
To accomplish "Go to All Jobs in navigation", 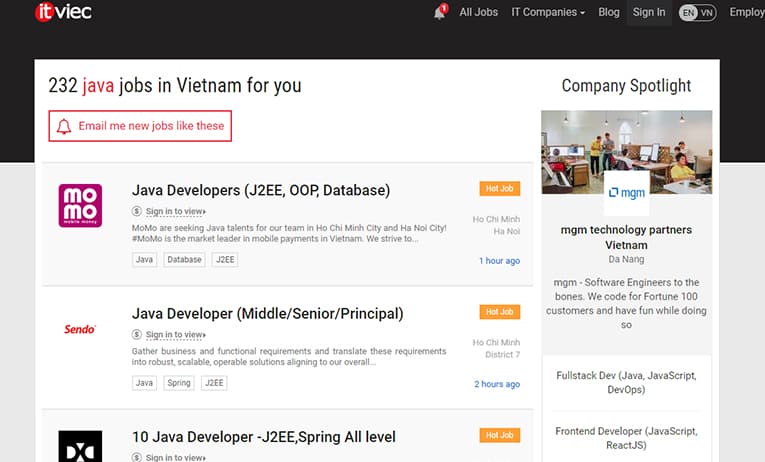I will click(x=479, y=12).
